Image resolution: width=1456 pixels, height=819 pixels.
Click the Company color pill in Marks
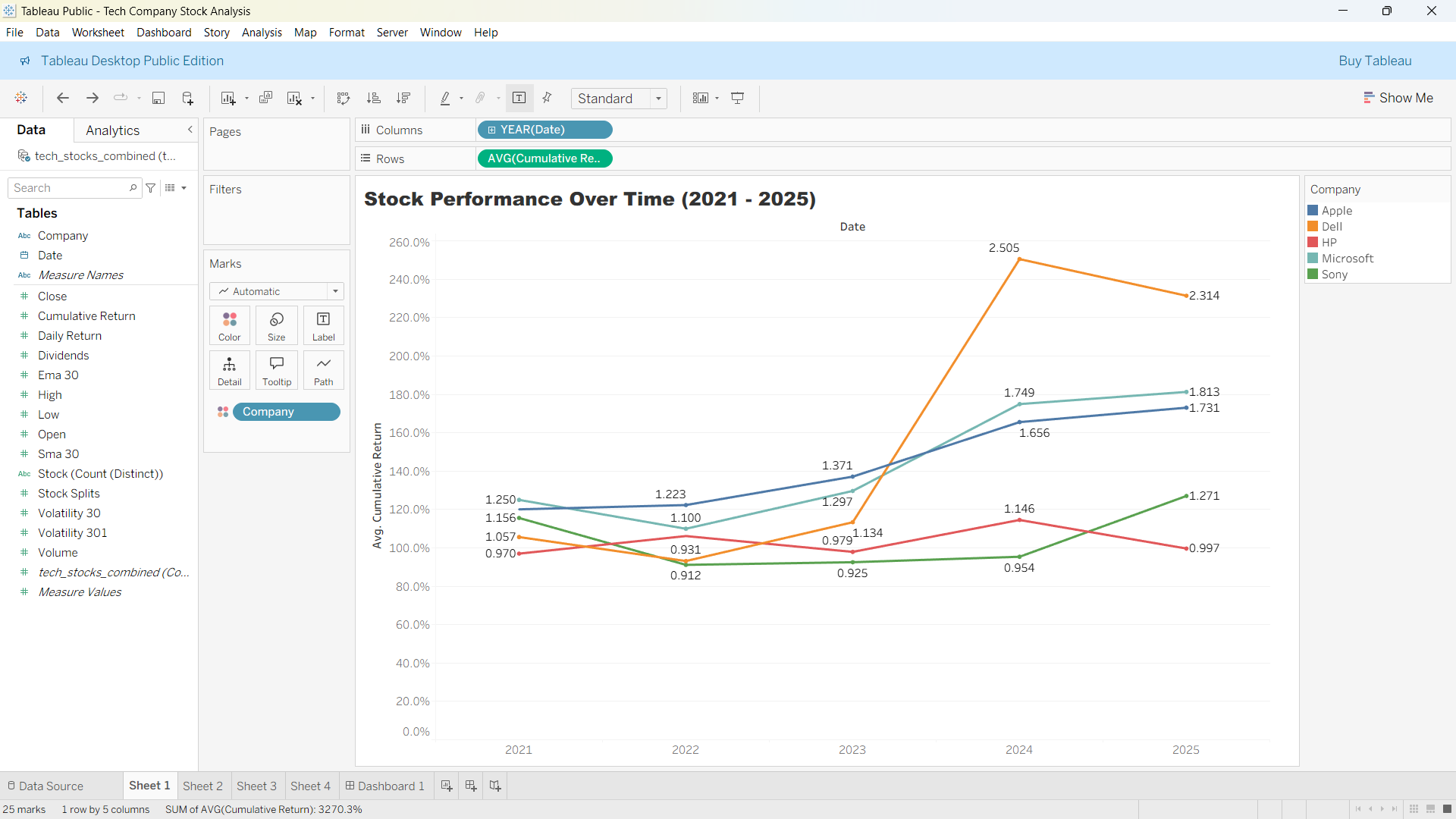tap(286, 412)
